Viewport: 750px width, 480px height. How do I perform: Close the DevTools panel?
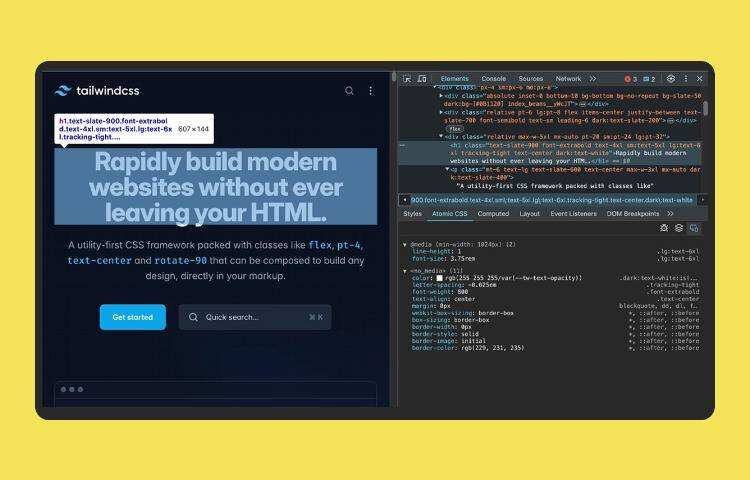[x=700, y=78]
